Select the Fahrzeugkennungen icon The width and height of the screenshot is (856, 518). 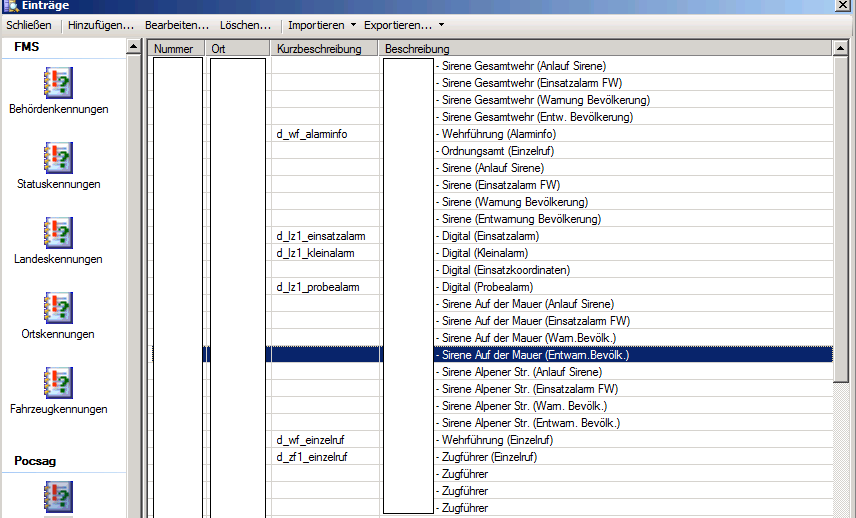click(59, 382)
